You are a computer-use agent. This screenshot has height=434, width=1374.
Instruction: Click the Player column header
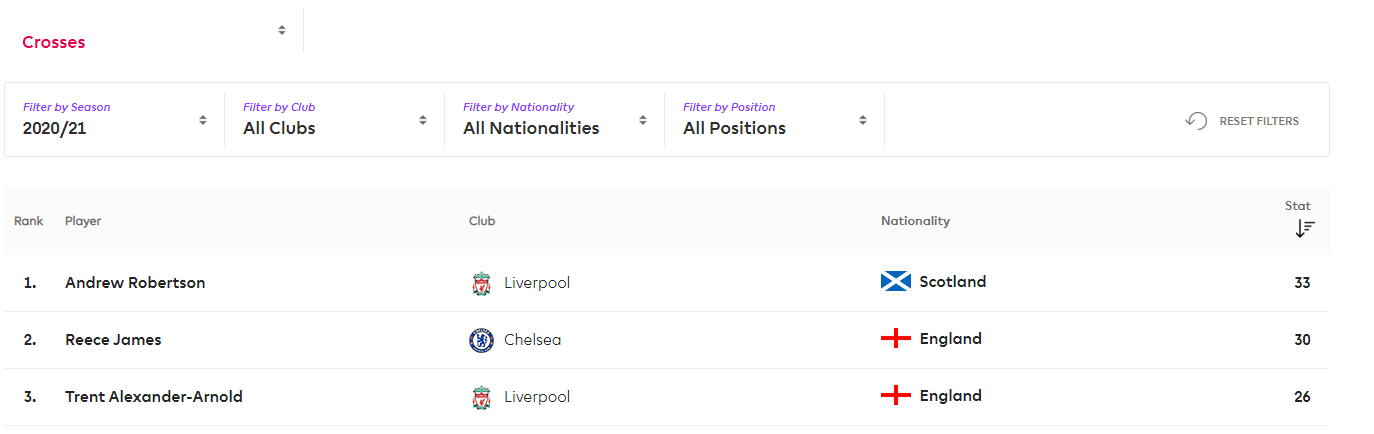pos(83,221)
